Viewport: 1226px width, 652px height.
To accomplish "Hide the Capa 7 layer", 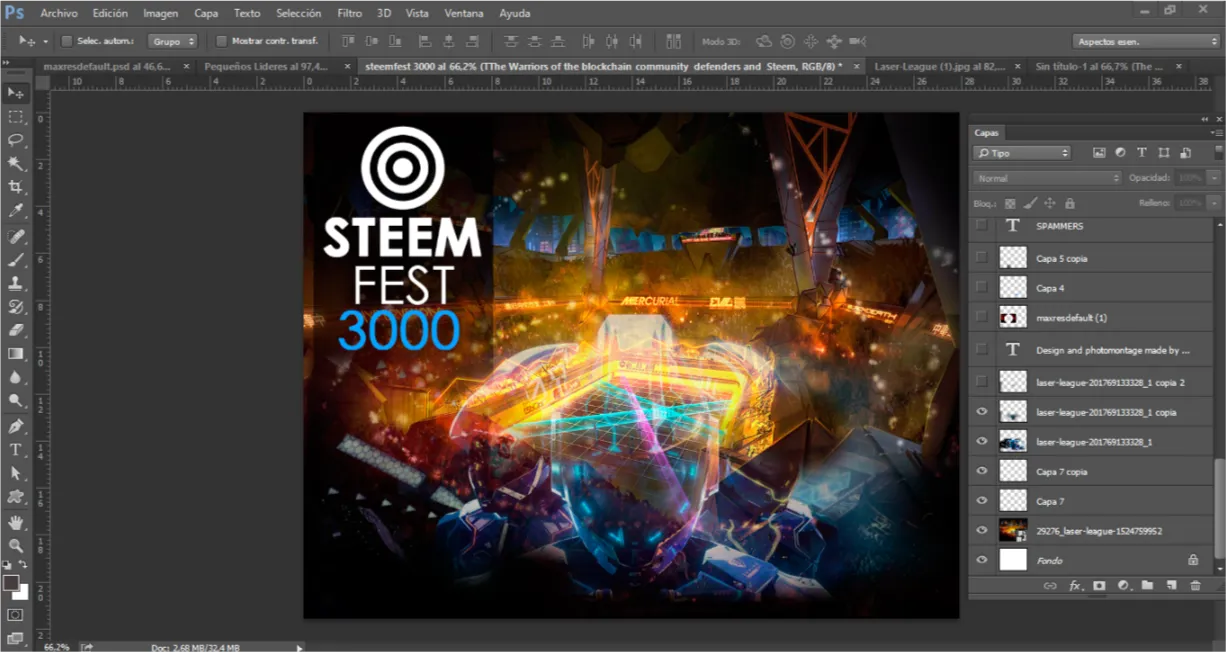I will [982, 501].
